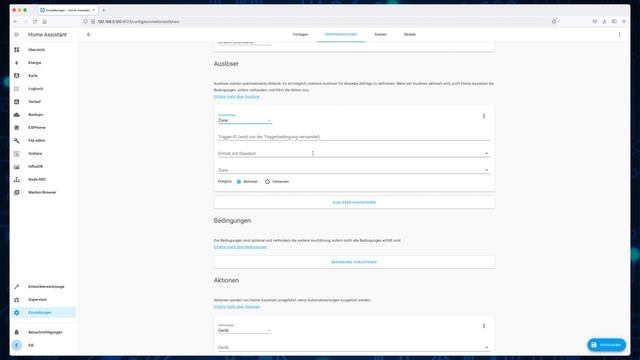Open the Node-RED sitemap icon
This screenshot has width=640, height=360.
pos(17,180)
